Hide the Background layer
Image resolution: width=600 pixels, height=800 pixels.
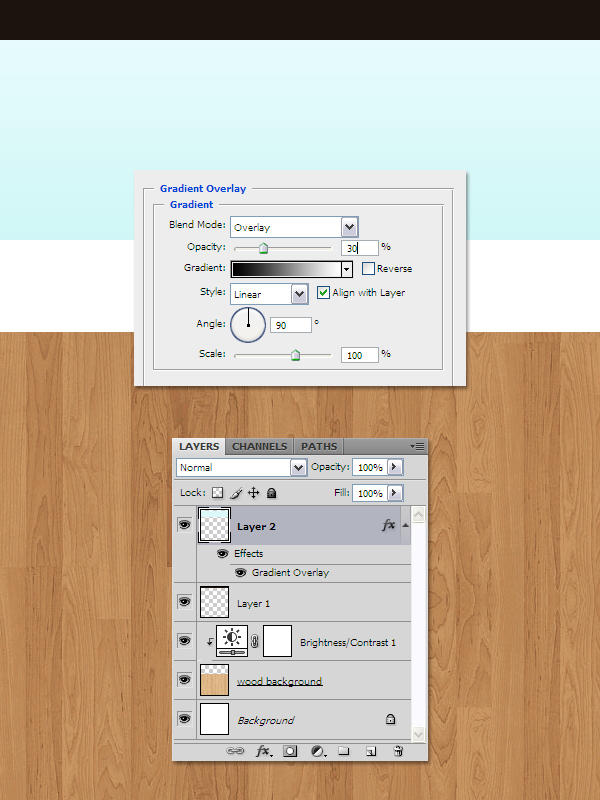[x=185, y=718]
